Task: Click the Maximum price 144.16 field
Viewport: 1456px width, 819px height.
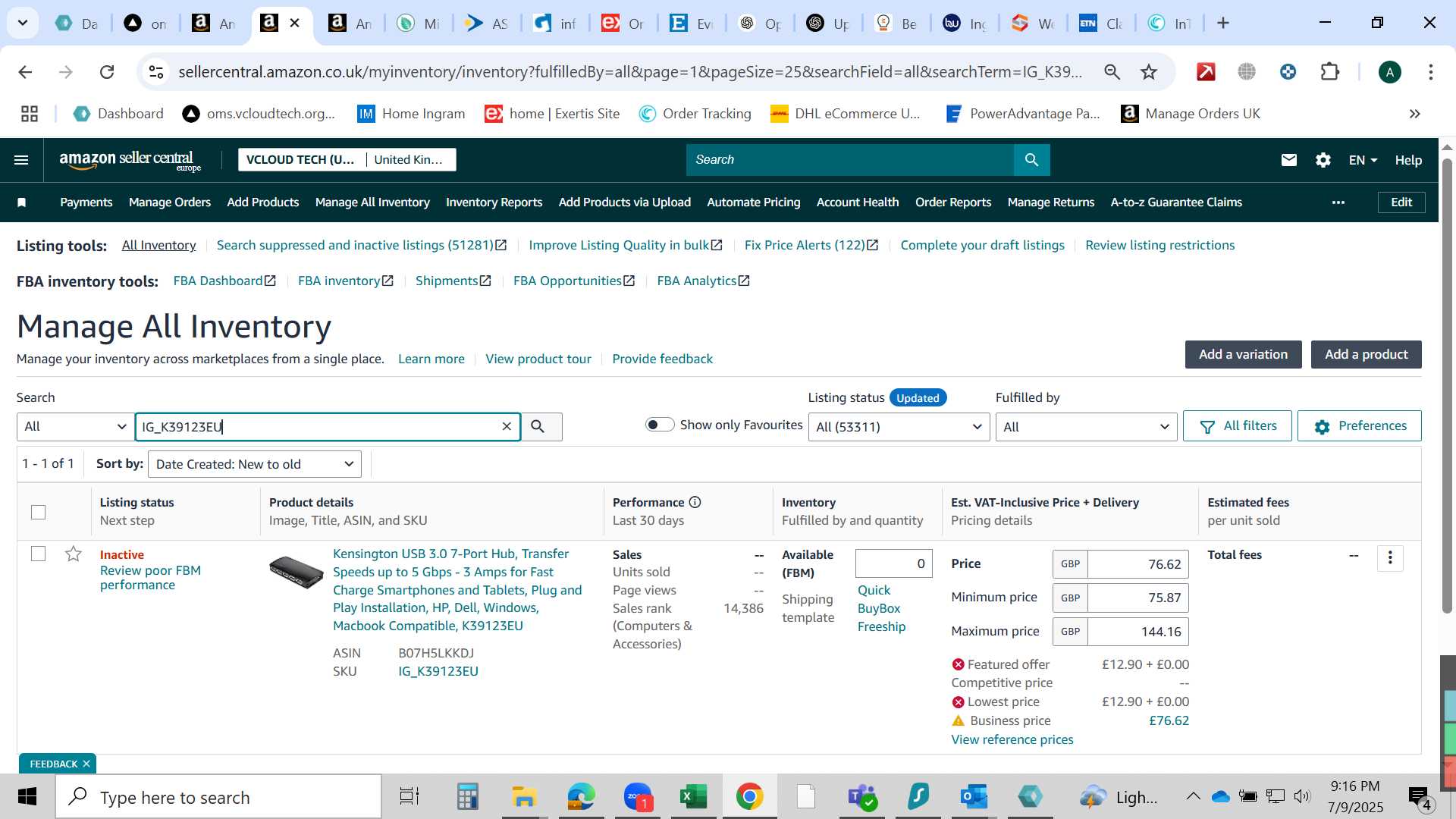Action: pyautogui.click(x=1138, y=632)
